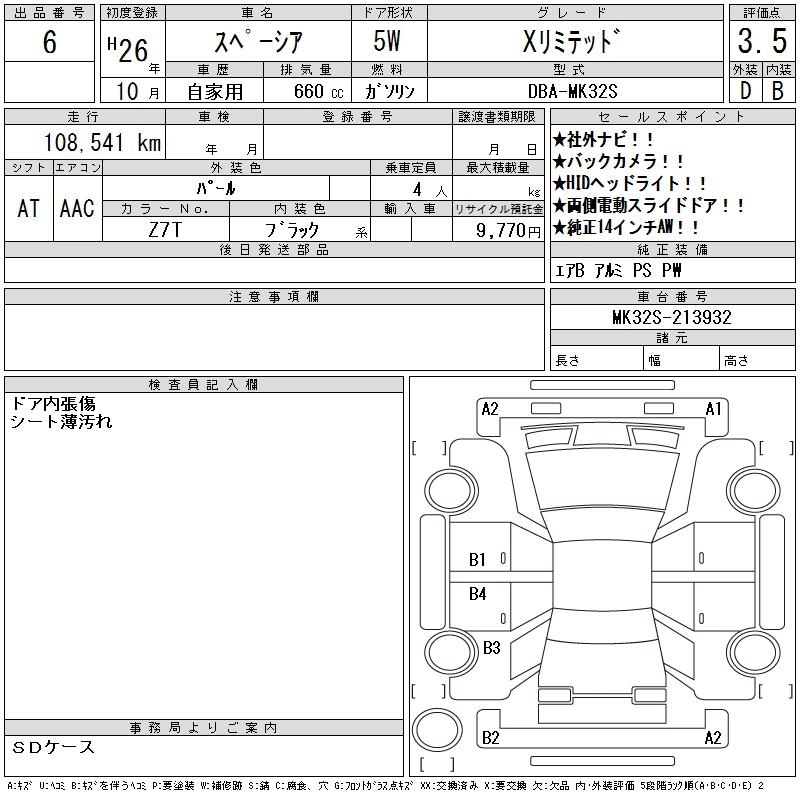Click damage mark B2 on diagram

tap(490, 738)
